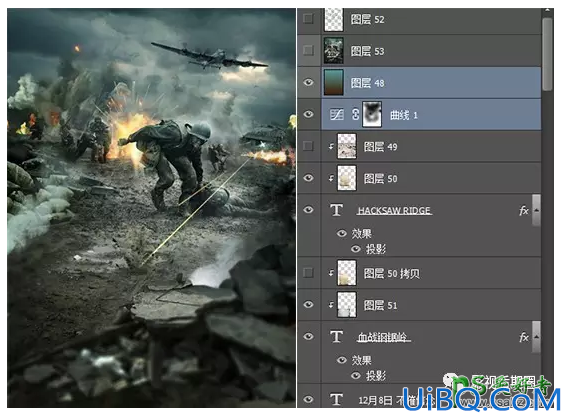Click the layer name 图层 51
This screenshot has height=414, width=562.
[381, 305]
